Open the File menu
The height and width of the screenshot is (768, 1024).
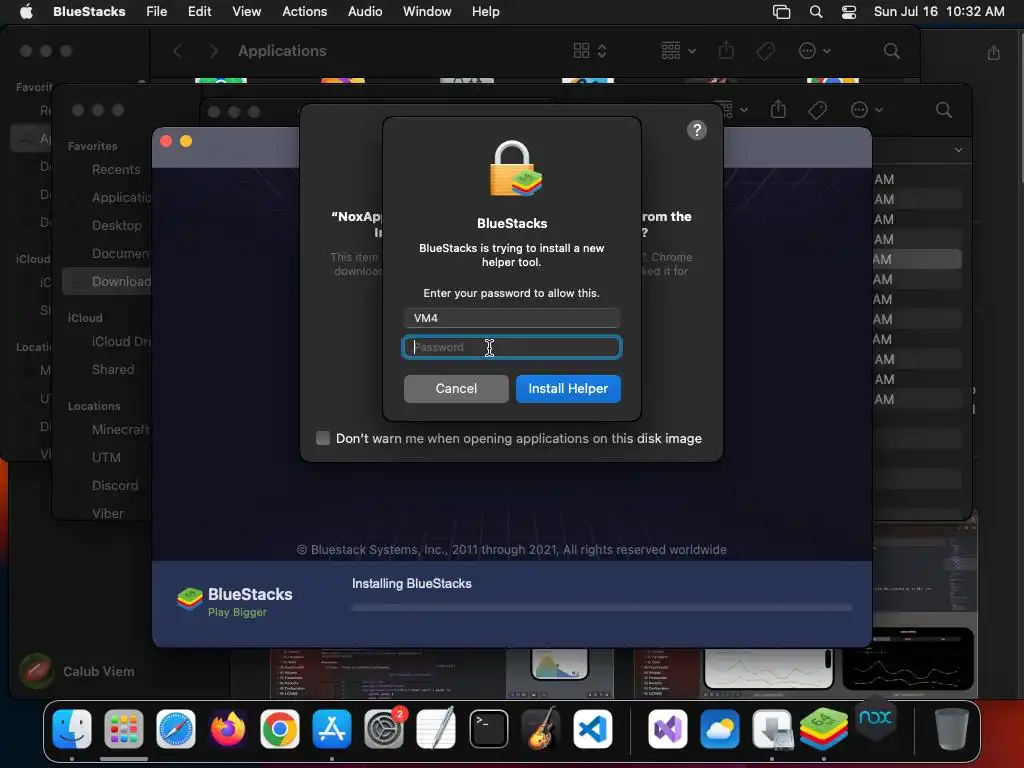click(x=157, y=11)
